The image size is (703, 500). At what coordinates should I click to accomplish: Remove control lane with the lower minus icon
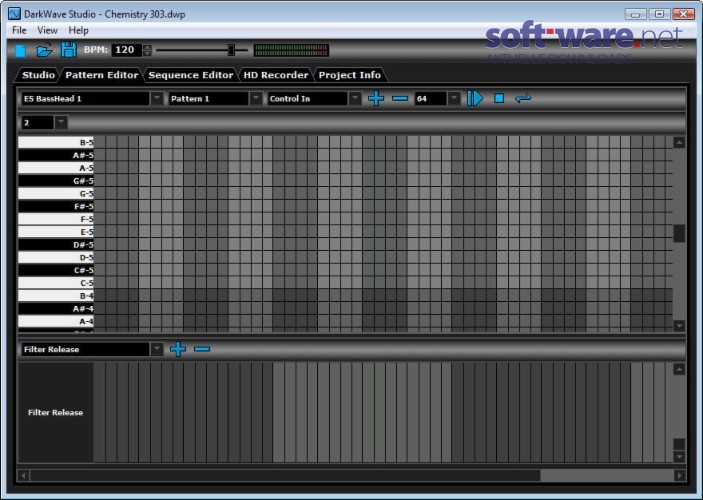point(202,349)
